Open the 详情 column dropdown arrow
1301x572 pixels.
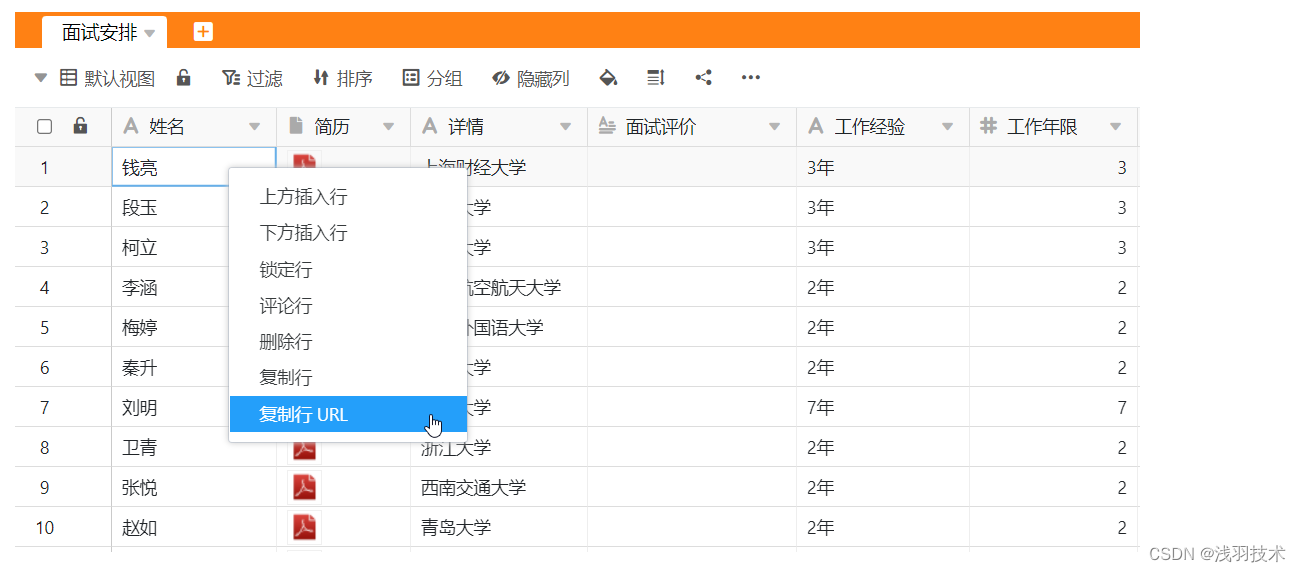pyautogui.click(x=565, y=127)
